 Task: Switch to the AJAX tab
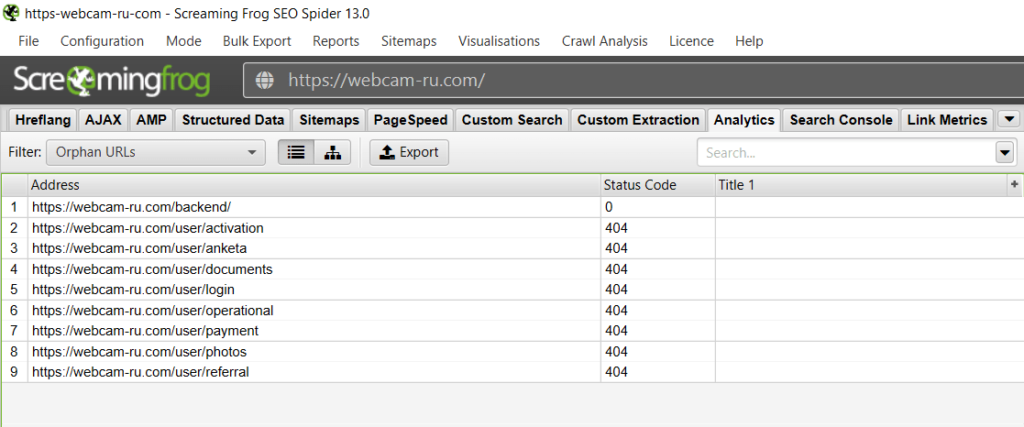pos(103,120)
